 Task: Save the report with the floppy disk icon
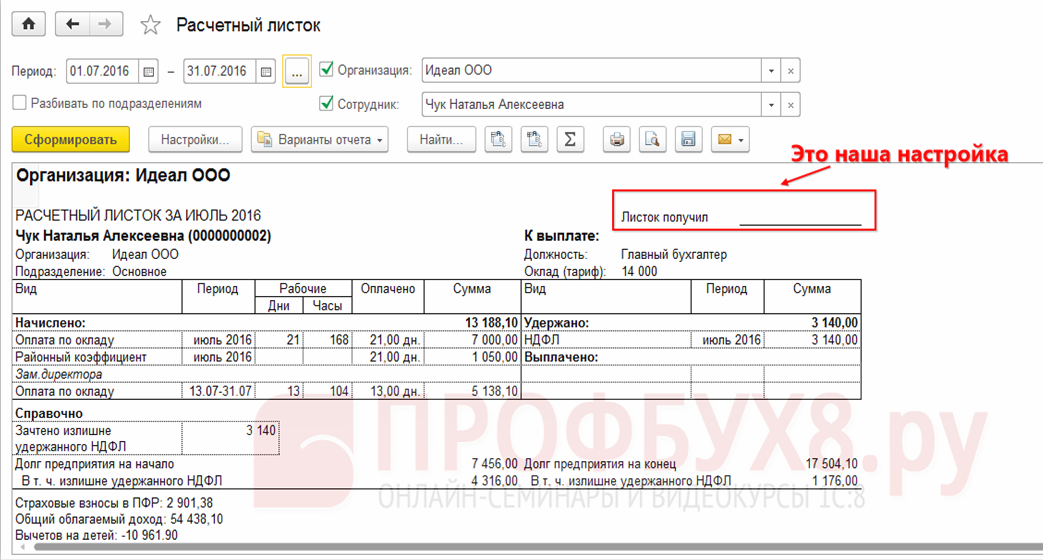tap(688, 140)
